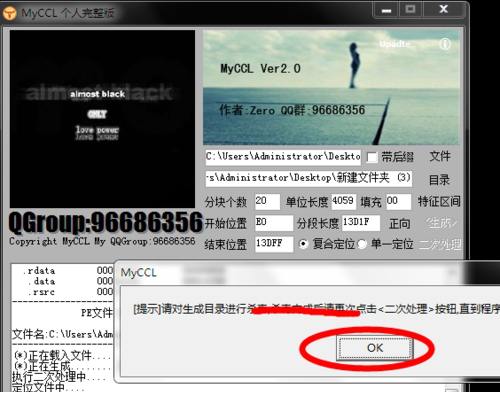
Task: Click the Copyright MyCCL My QQGroup text
Action: click(102, 241)
